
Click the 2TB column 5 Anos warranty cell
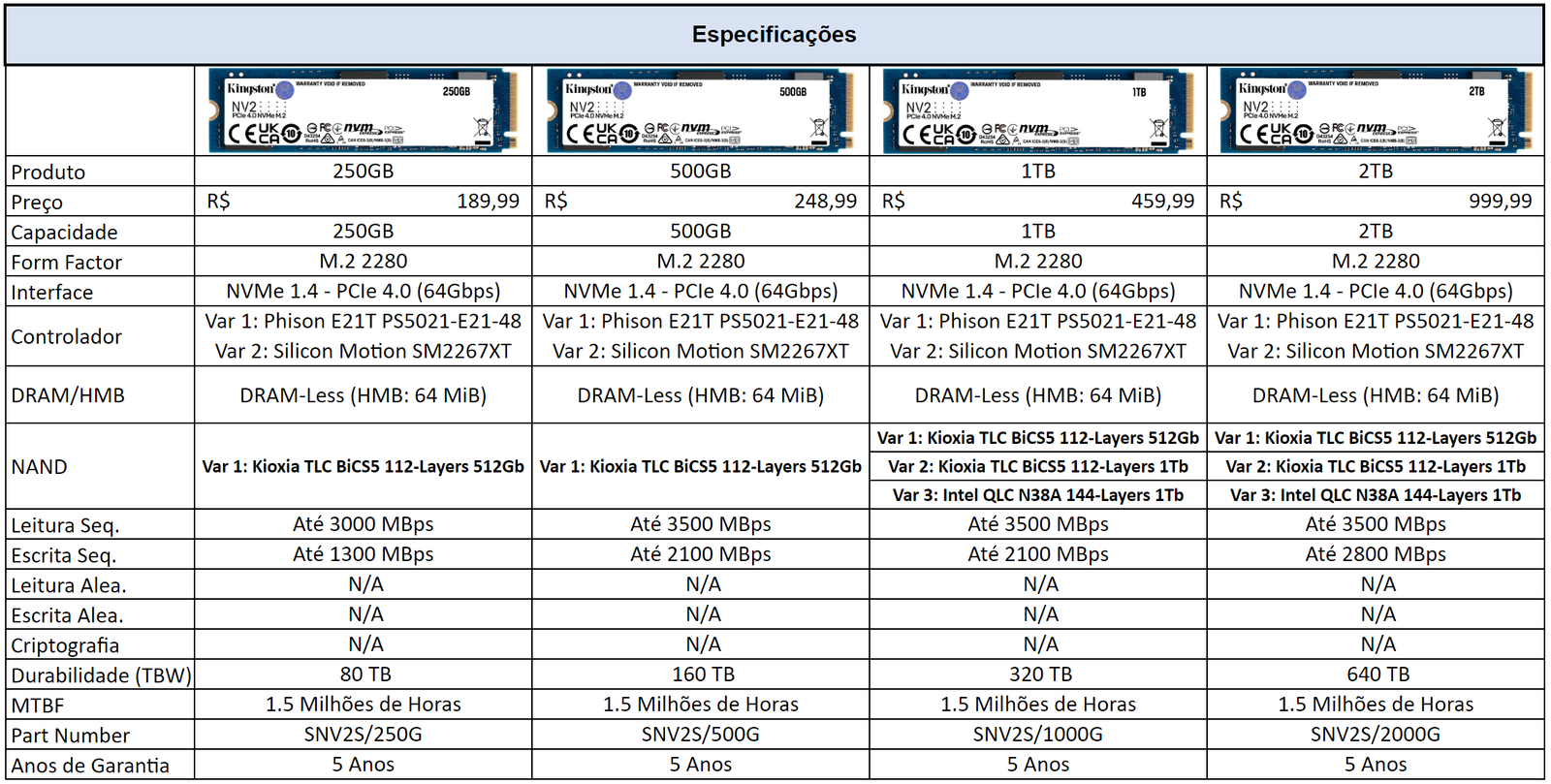[x=1376, y=765]
